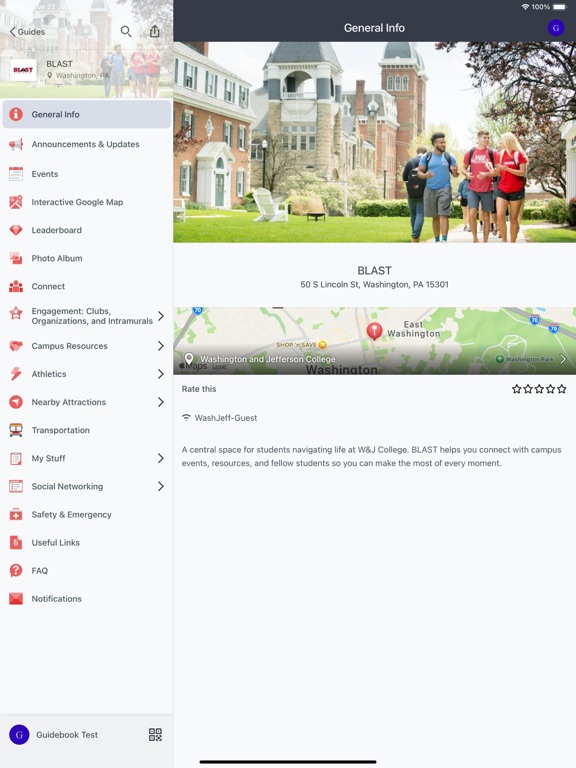Click the Events calendar icon
Screen dimensions: 576x768
click(16, 174)
